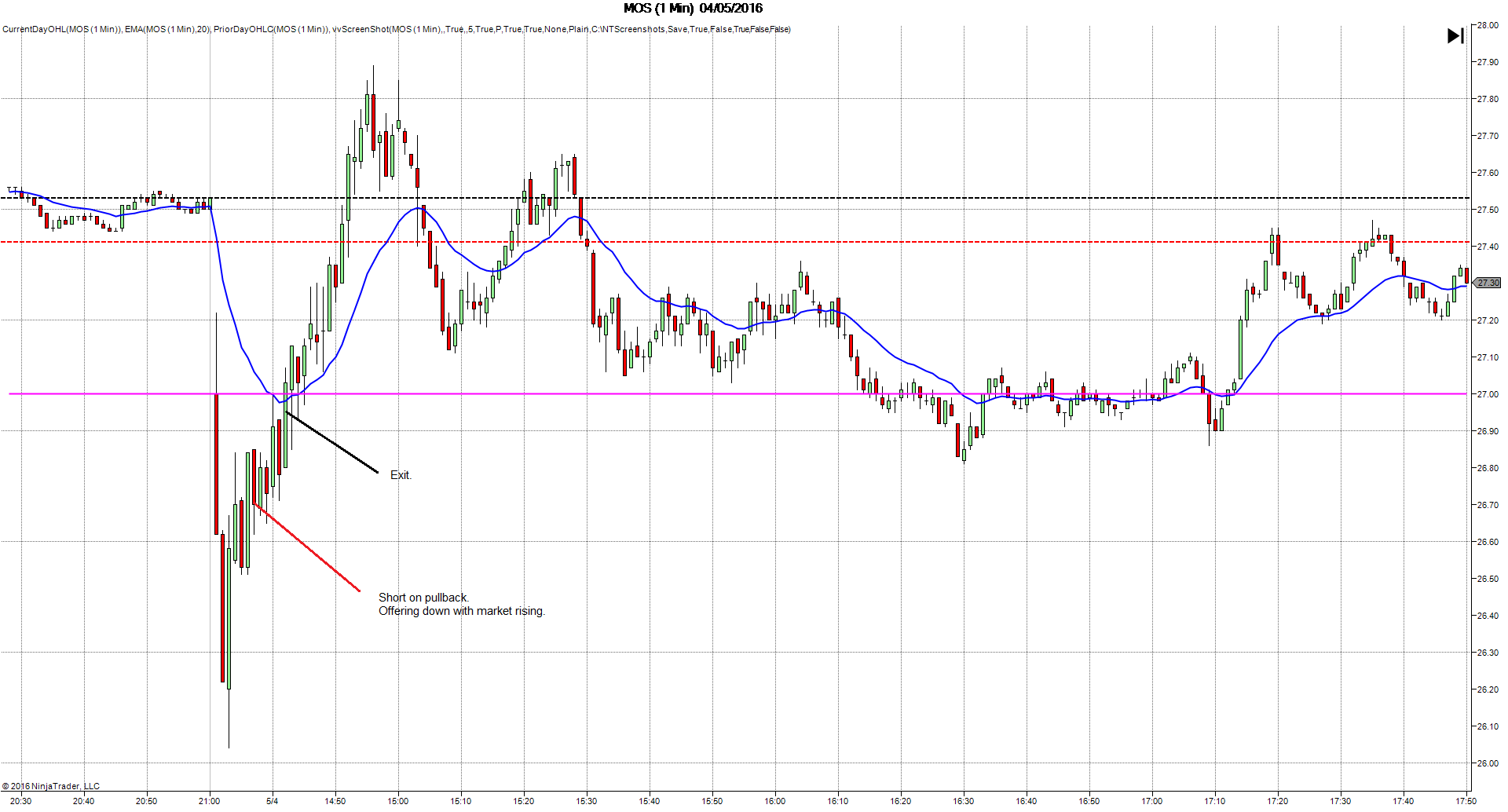Click the 20:30 time axis label
Viewport: 1508px width, 812px height.
(21, 801)
